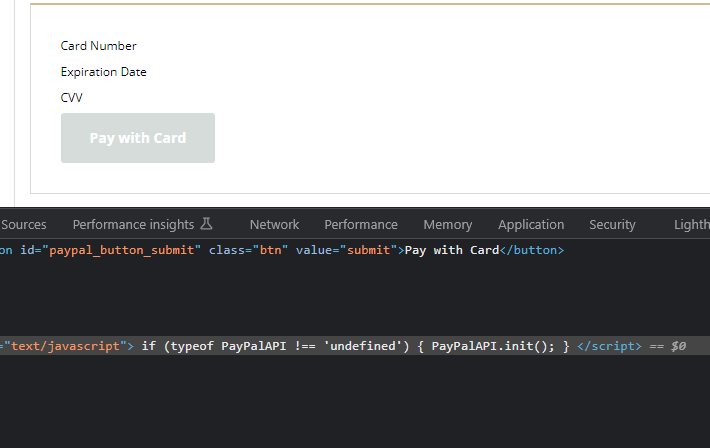
Task: Click the "text/javascript" type attribute value
Action: click(66, 346)
